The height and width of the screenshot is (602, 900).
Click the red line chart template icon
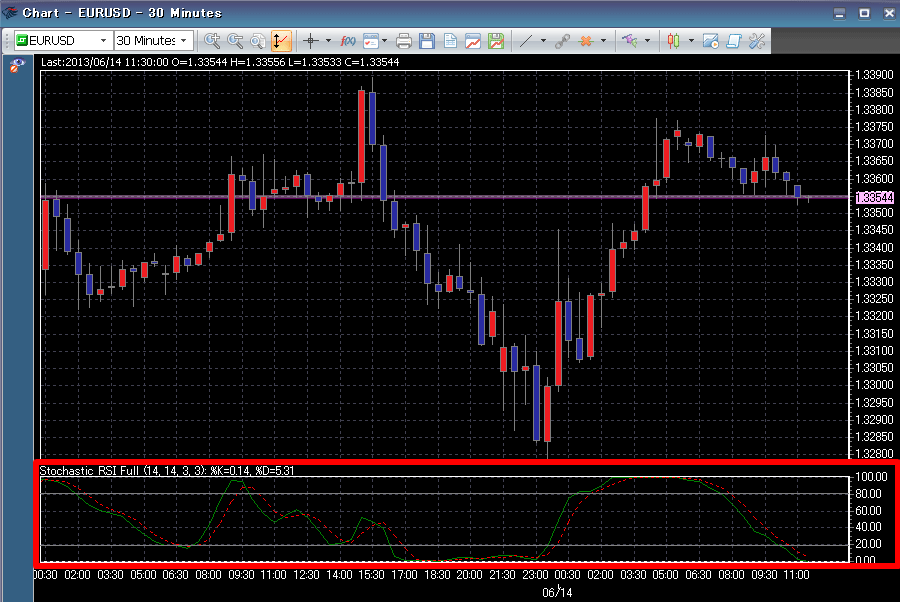tap(473, 41)
